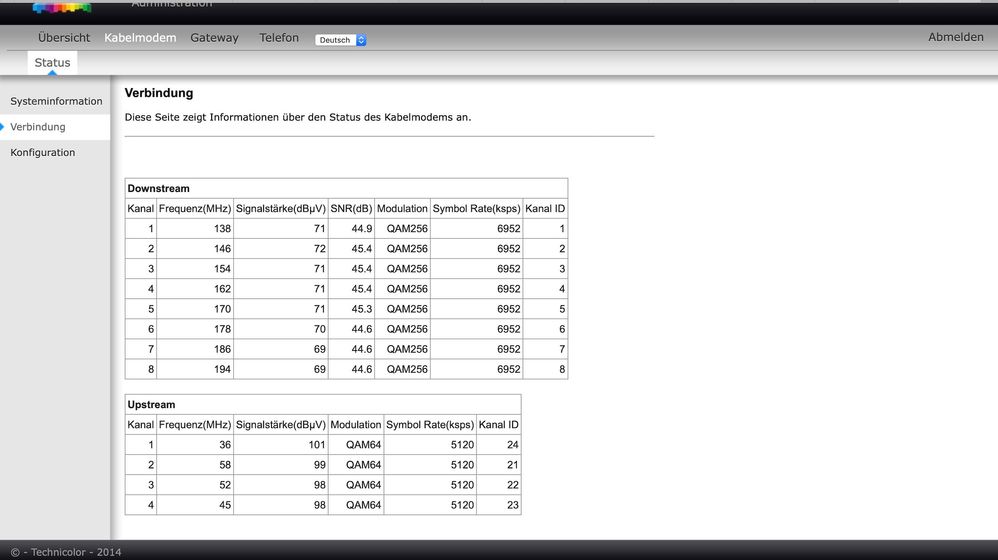This screenshot has height=560, width=998.
Task: Go to the Telefon menu
Action: pyautogui.click(x=279, y=38)
